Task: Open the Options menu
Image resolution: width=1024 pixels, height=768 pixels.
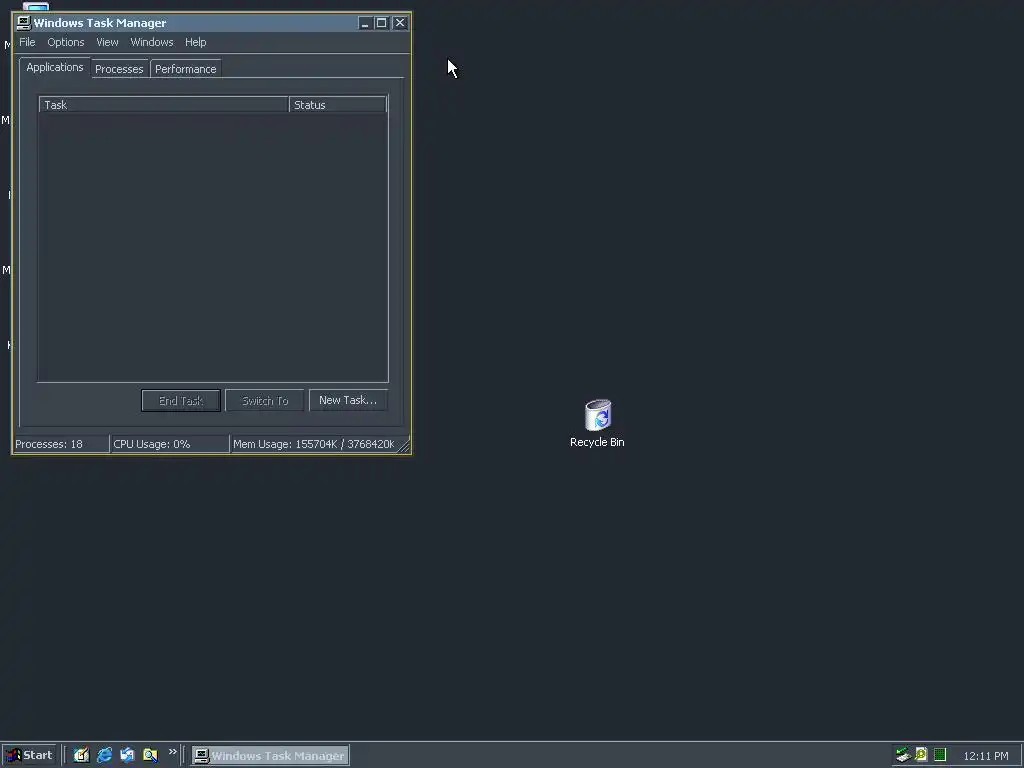Action: point(66,42)
